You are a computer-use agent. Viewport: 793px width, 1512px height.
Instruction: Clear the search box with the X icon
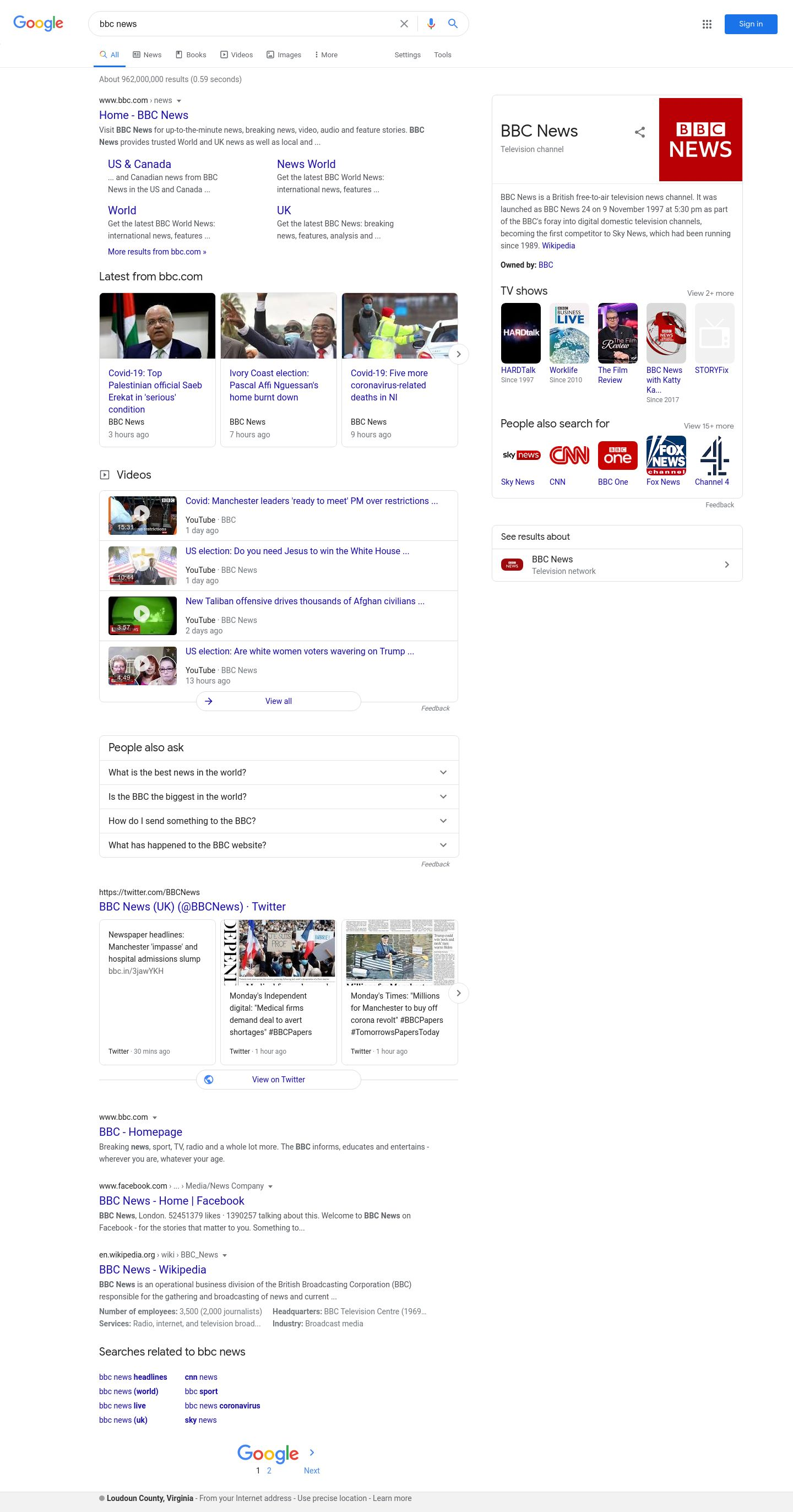(404, 24)
